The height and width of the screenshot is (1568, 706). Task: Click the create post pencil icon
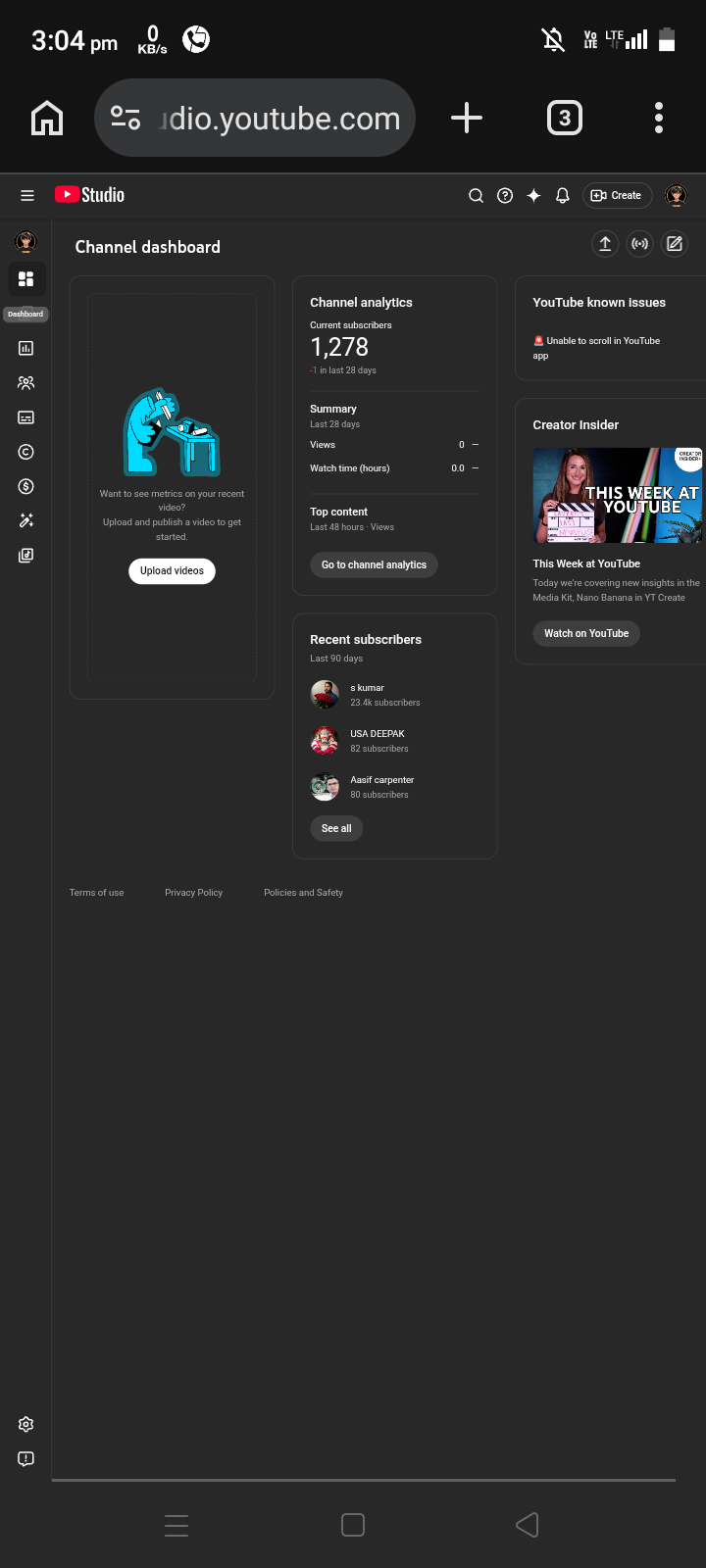(675, 244)
